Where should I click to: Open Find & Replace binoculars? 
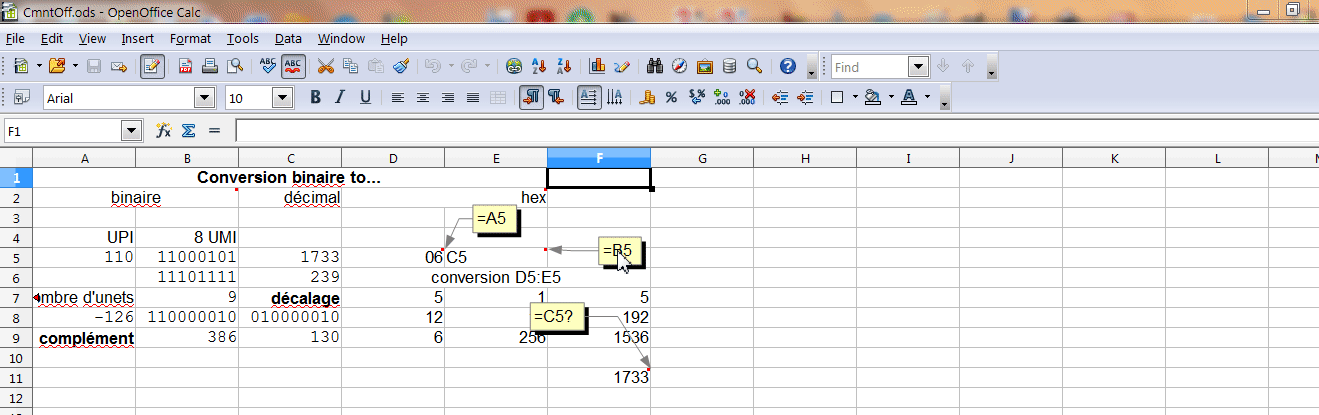[656, 67]
